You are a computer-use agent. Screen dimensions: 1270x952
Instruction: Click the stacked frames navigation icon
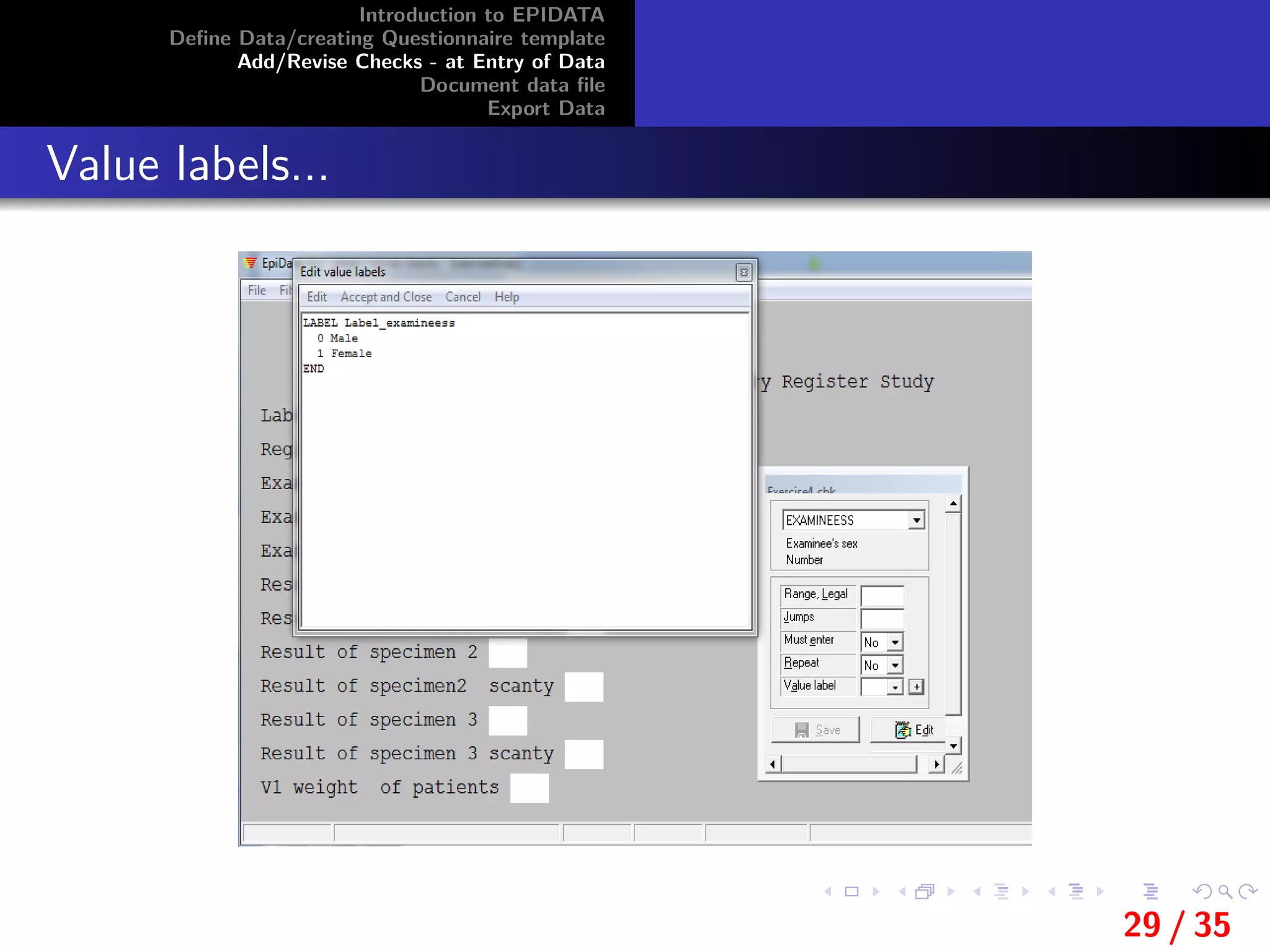click(x=925, y=892)
